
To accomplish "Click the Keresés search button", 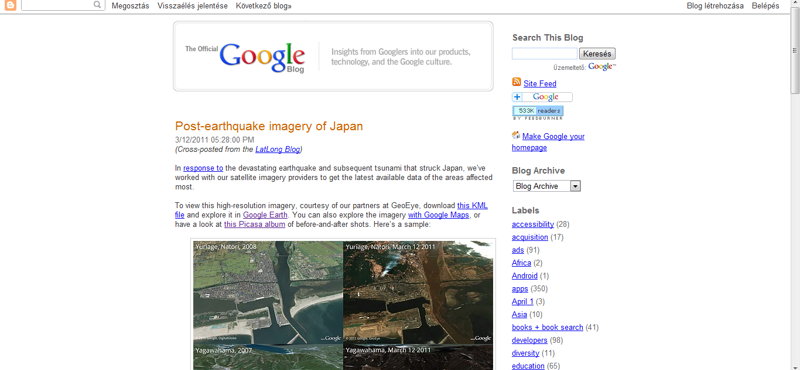I will pos(597,54).
